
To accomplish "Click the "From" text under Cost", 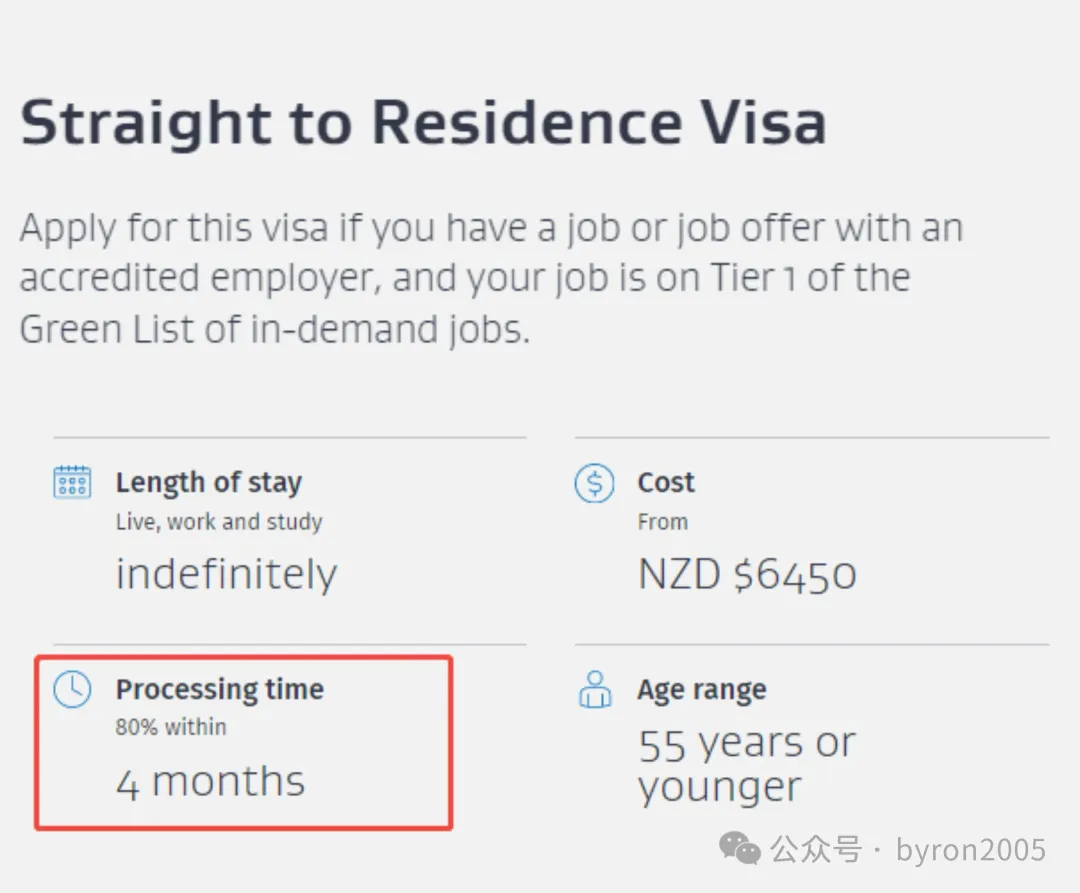I will click(663, 522).
